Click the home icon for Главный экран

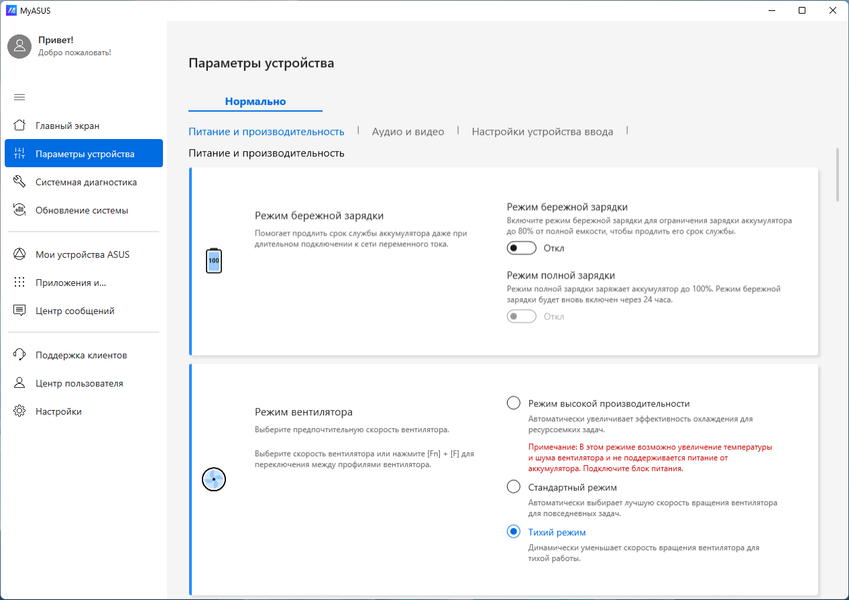pyautogui.click(x=19, y=126)
